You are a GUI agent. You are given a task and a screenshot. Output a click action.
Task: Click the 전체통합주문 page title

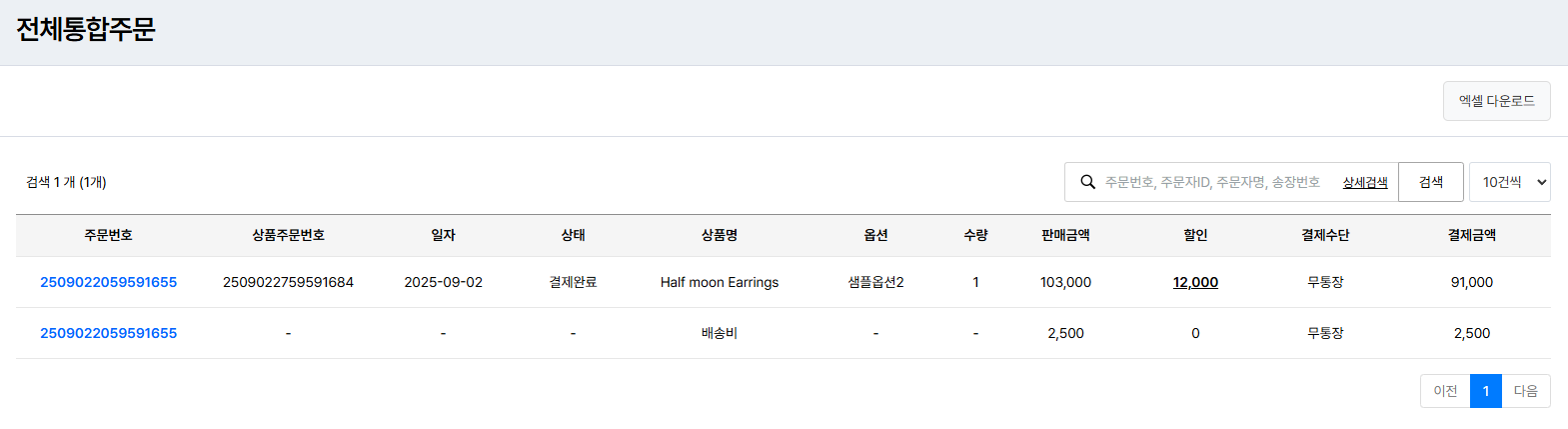pos(86,29)
